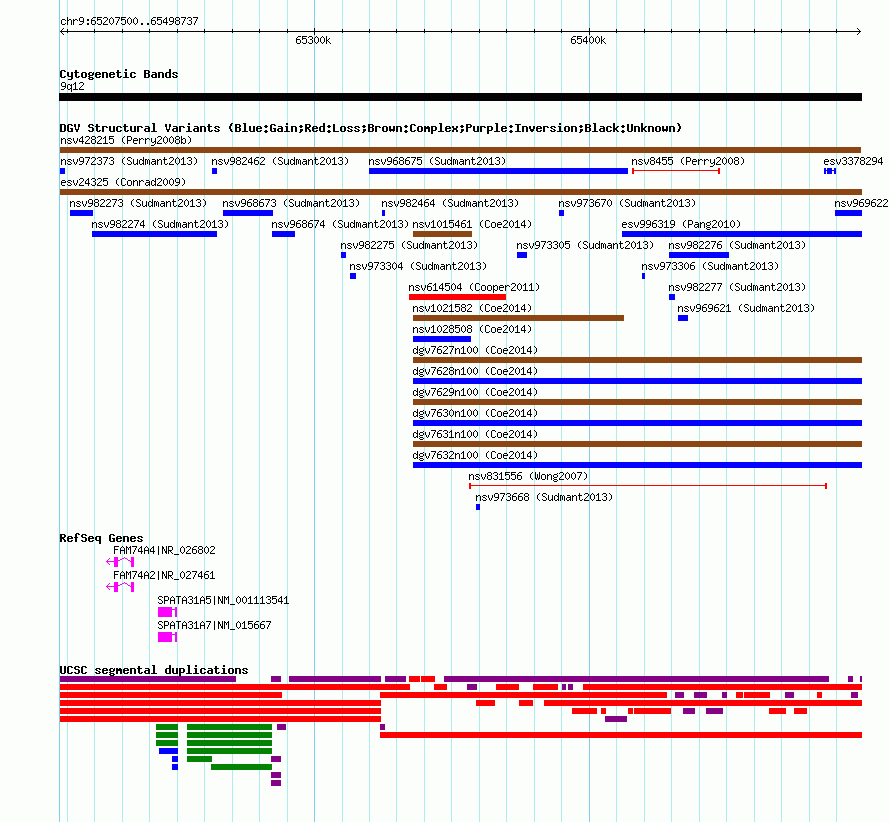Image resolution: width=890 pixels, height=822 pixels.
Task: Select nsv1028508 (Coe2014) gain variant
Action: 442,339
